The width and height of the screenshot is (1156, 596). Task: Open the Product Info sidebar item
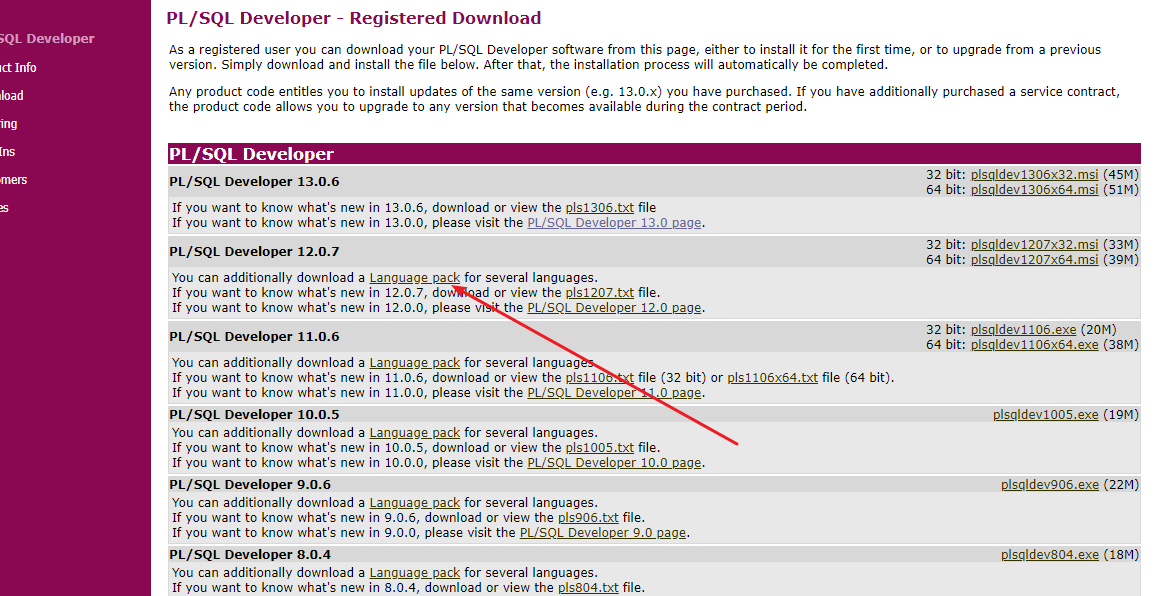tap(18, 67)
